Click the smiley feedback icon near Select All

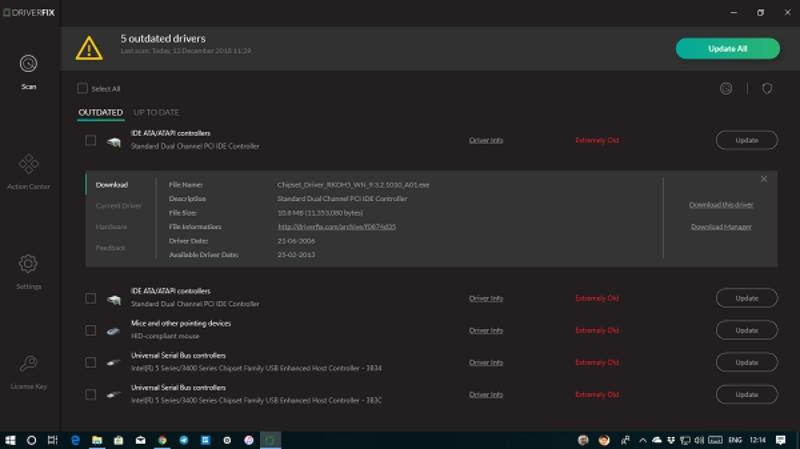point(726,89)
